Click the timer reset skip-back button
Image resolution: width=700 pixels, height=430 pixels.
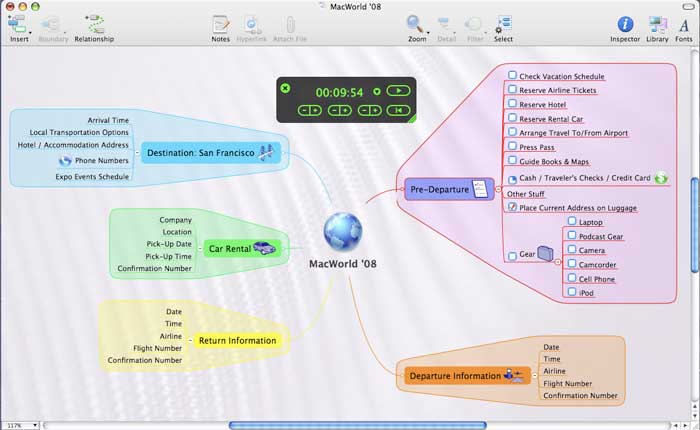click(x=398, y=110)
